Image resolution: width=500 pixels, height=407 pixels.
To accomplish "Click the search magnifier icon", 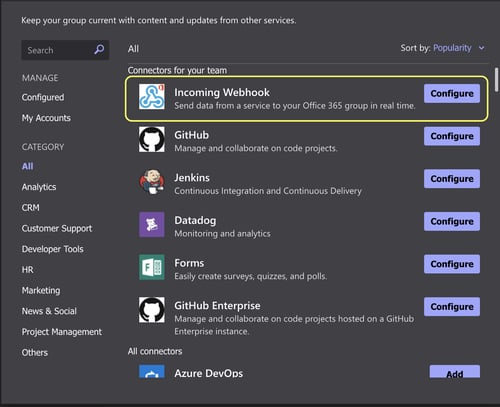I will click(x=99, y=50).
